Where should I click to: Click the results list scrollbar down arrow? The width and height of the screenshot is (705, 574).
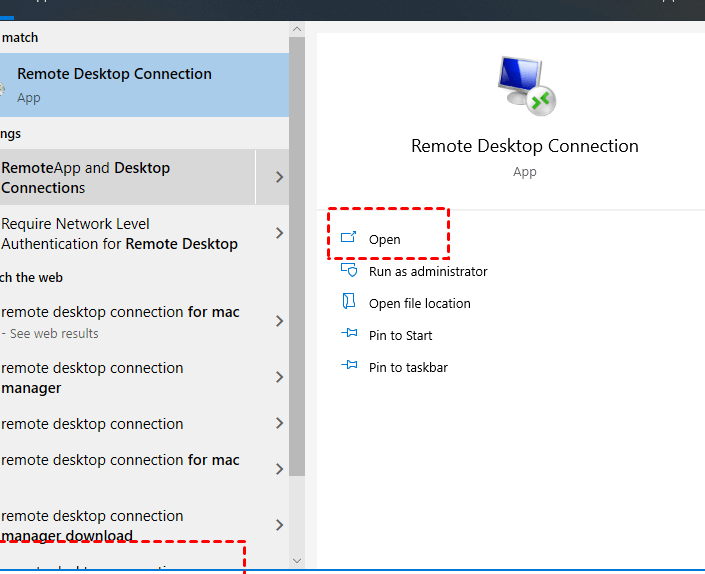tap(297, 561)
